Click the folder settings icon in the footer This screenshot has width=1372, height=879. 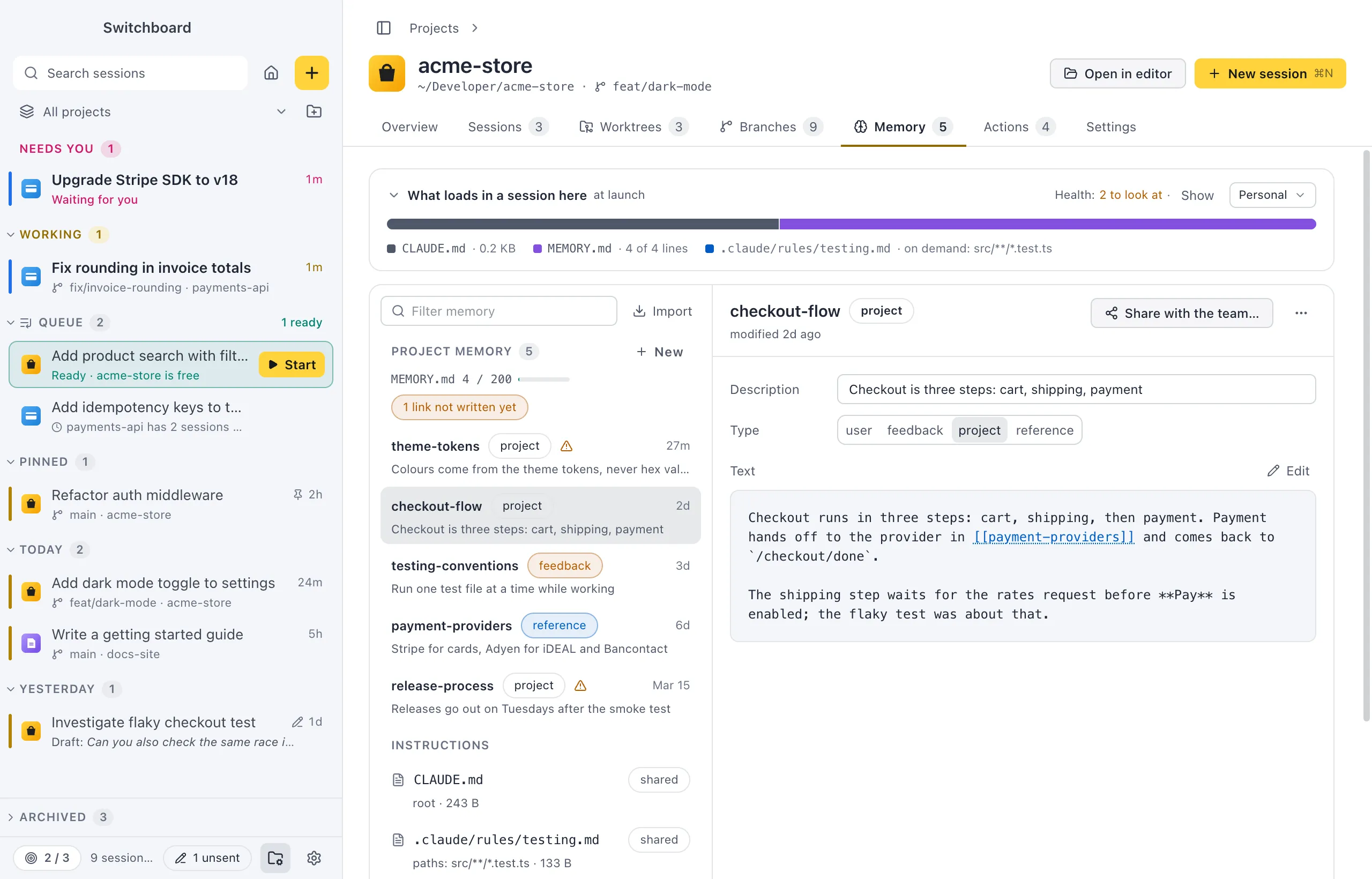tap(275, 858)
